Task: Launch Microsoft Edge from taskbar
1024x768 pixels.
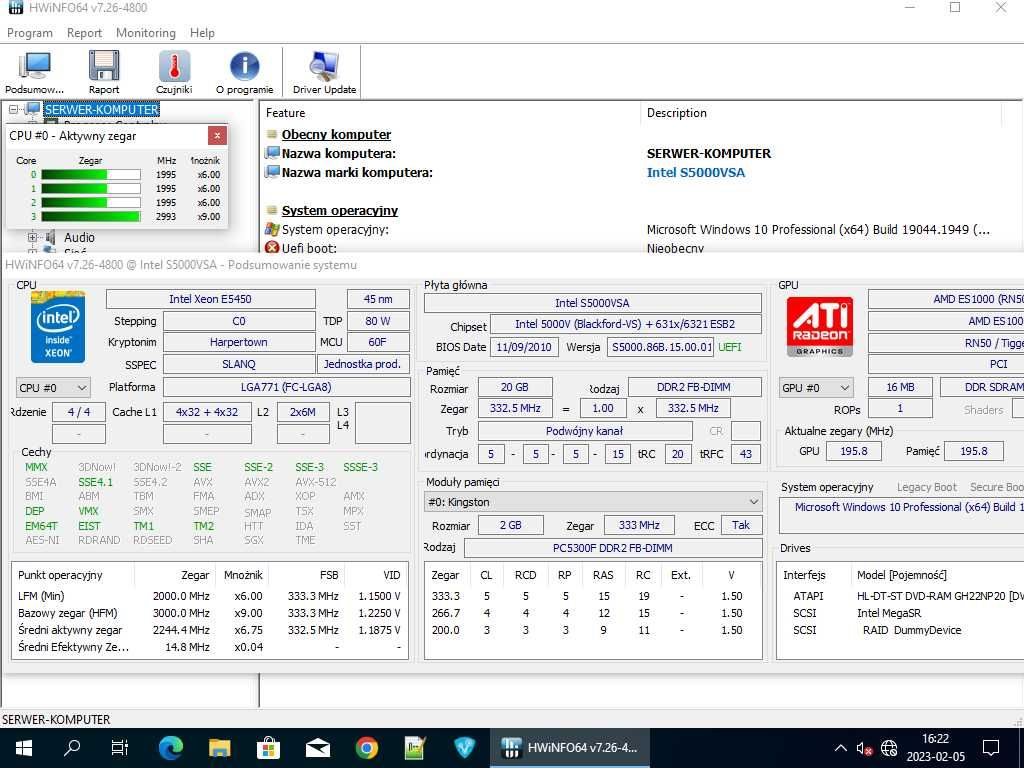Action: pyautogui.click(x=170, y=748)
